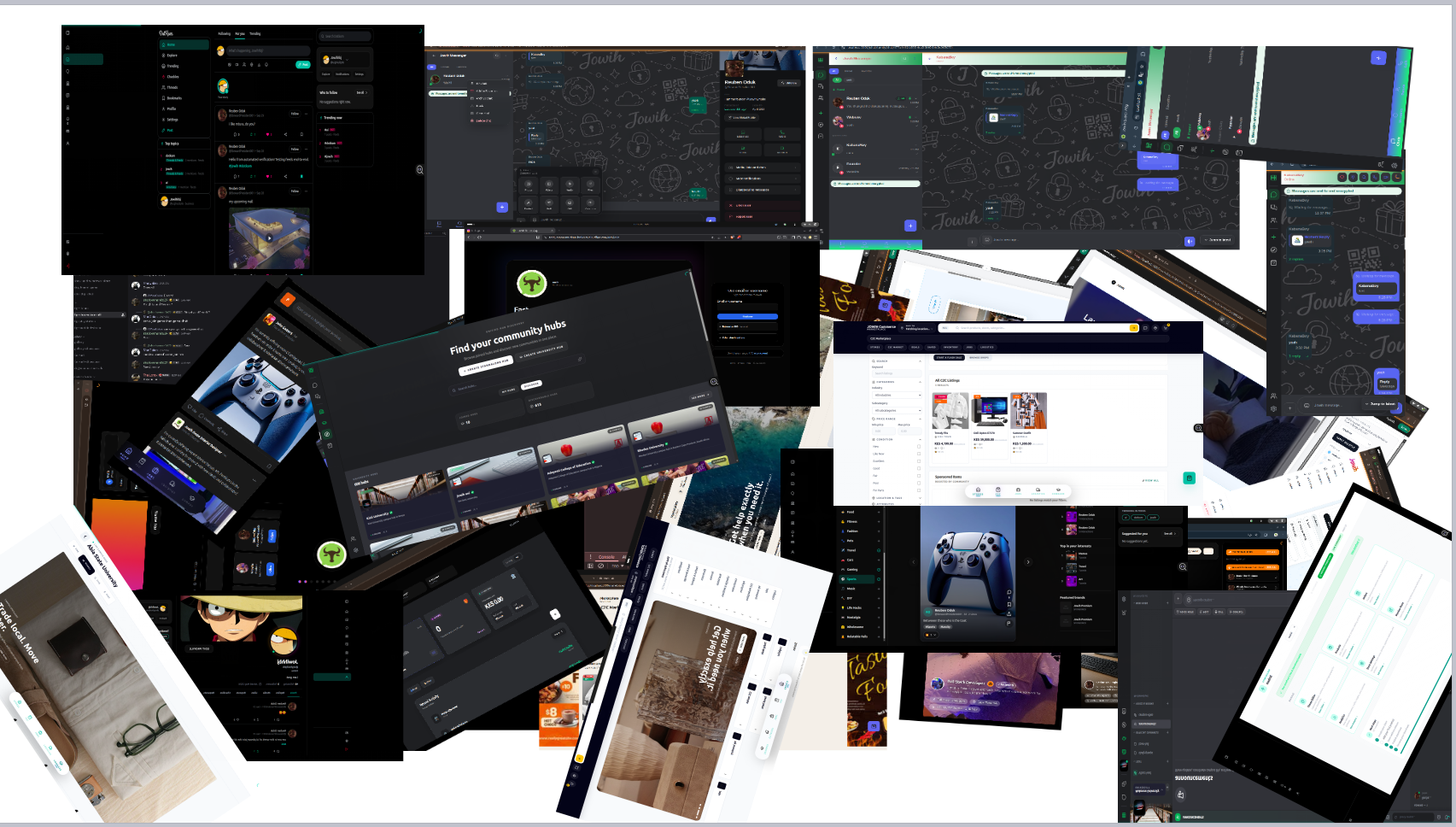Click the Browse Shops button
This screenshot has height=827, width=1456.
(979, 357)
